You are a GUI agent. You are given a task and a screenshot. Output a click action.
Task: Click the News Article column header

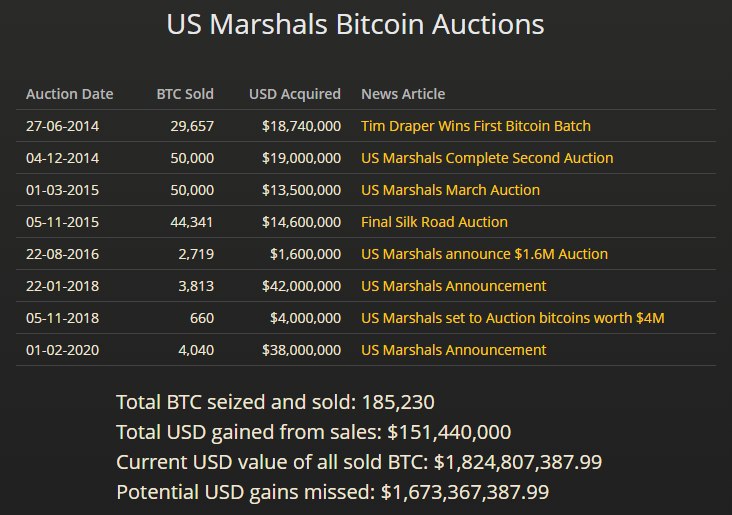(403, 94)
